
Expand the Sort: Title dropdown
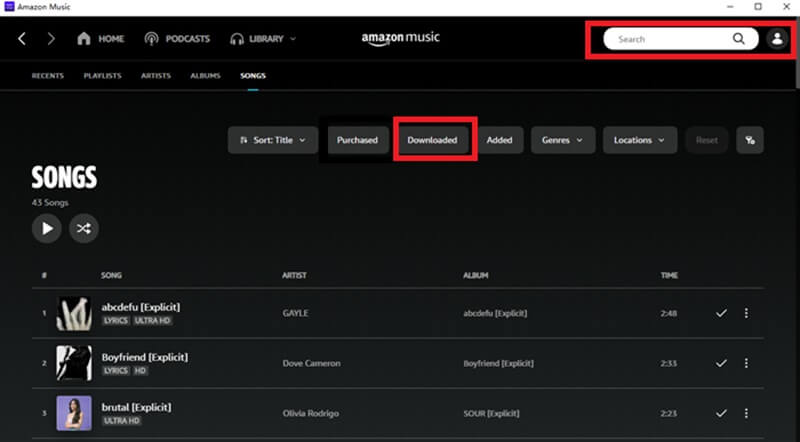coord(273,140)
